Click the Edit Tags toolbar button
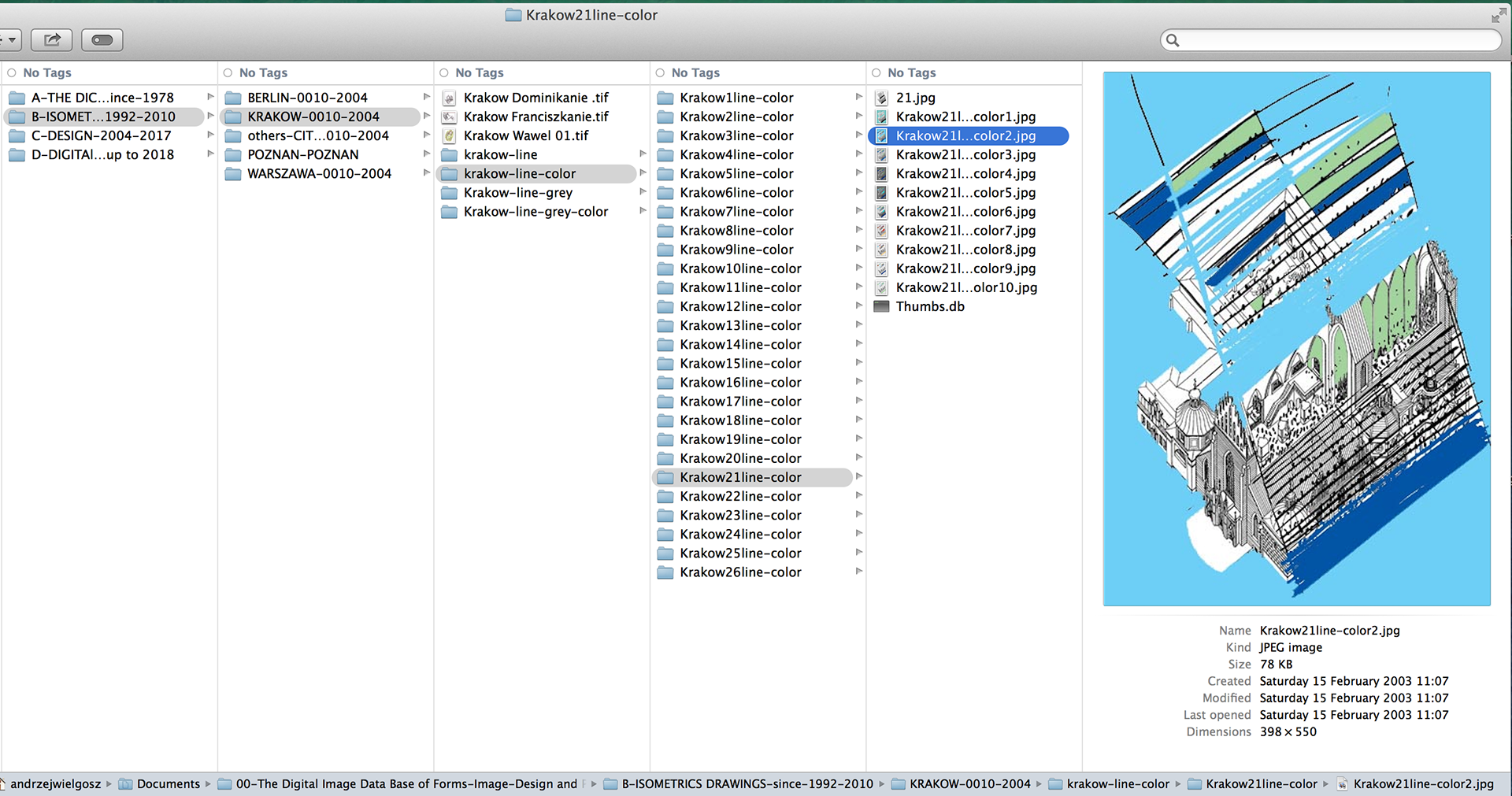The height and width of the screenshot is (796, 1512). tap(102, 39)
